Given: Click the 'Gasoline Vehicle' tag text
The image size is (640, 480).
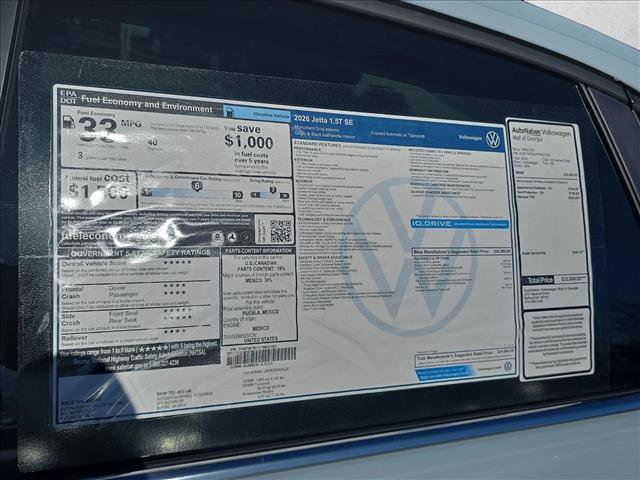Looking at the screenshot, I should [x=271, y=115].
